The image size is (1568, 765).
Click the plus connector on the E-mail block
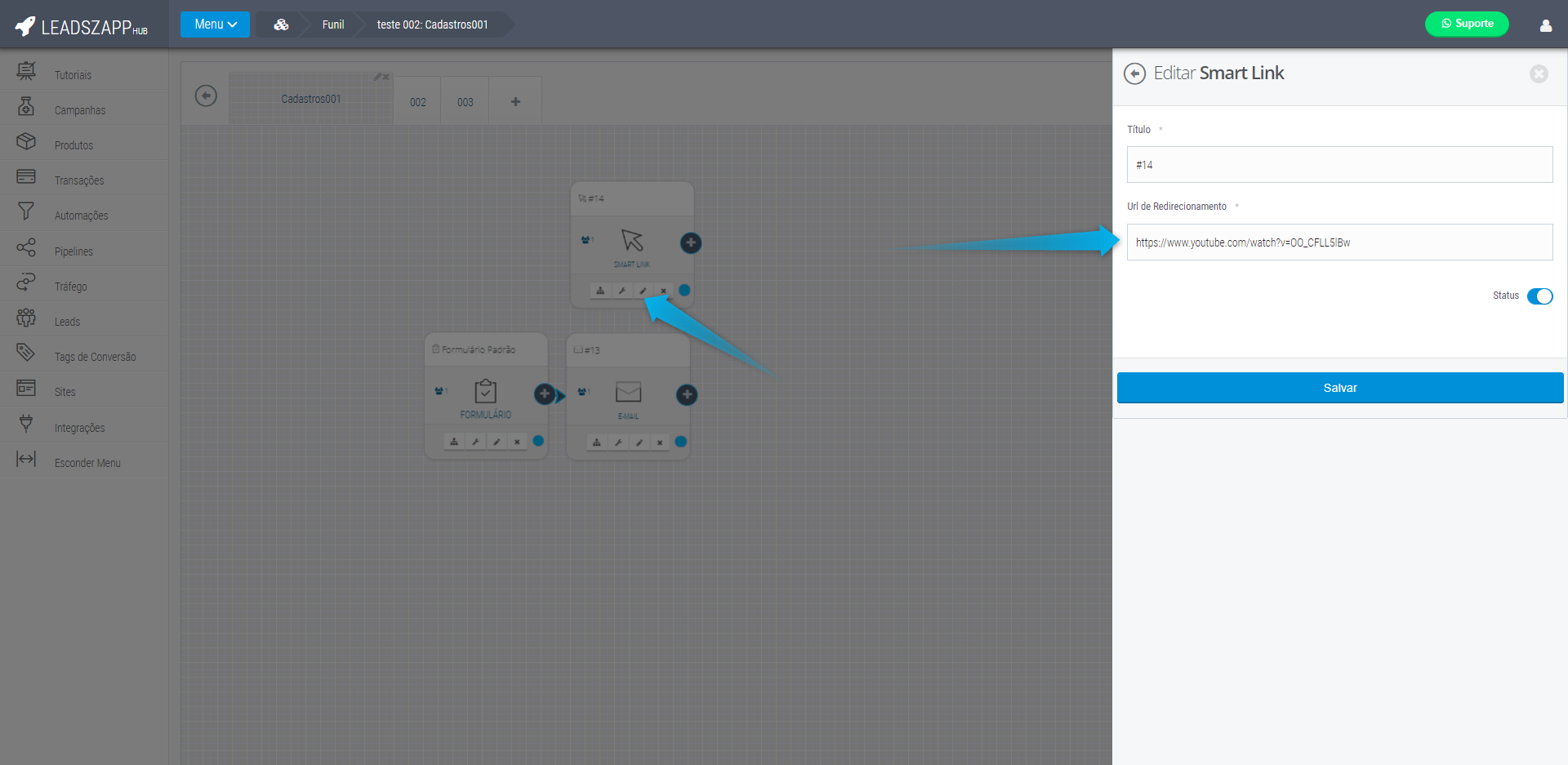click(687, 395)
